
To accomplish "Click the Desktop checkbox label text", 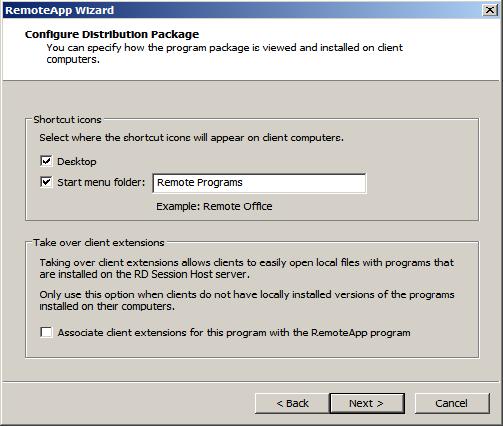I will point(77,162).
